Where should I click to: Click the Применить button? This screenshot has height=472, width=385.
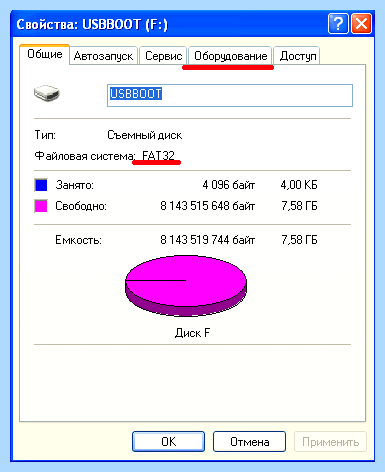[330, 442]
